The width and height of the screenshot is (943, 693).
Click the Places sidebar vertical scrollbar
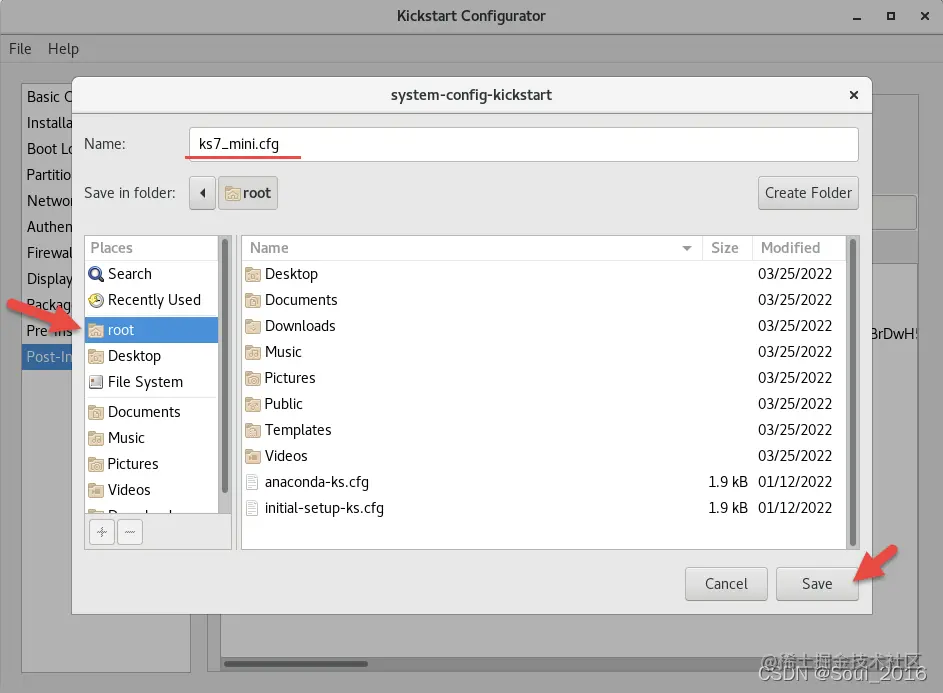pyautogui.click(x=224, y=366)
